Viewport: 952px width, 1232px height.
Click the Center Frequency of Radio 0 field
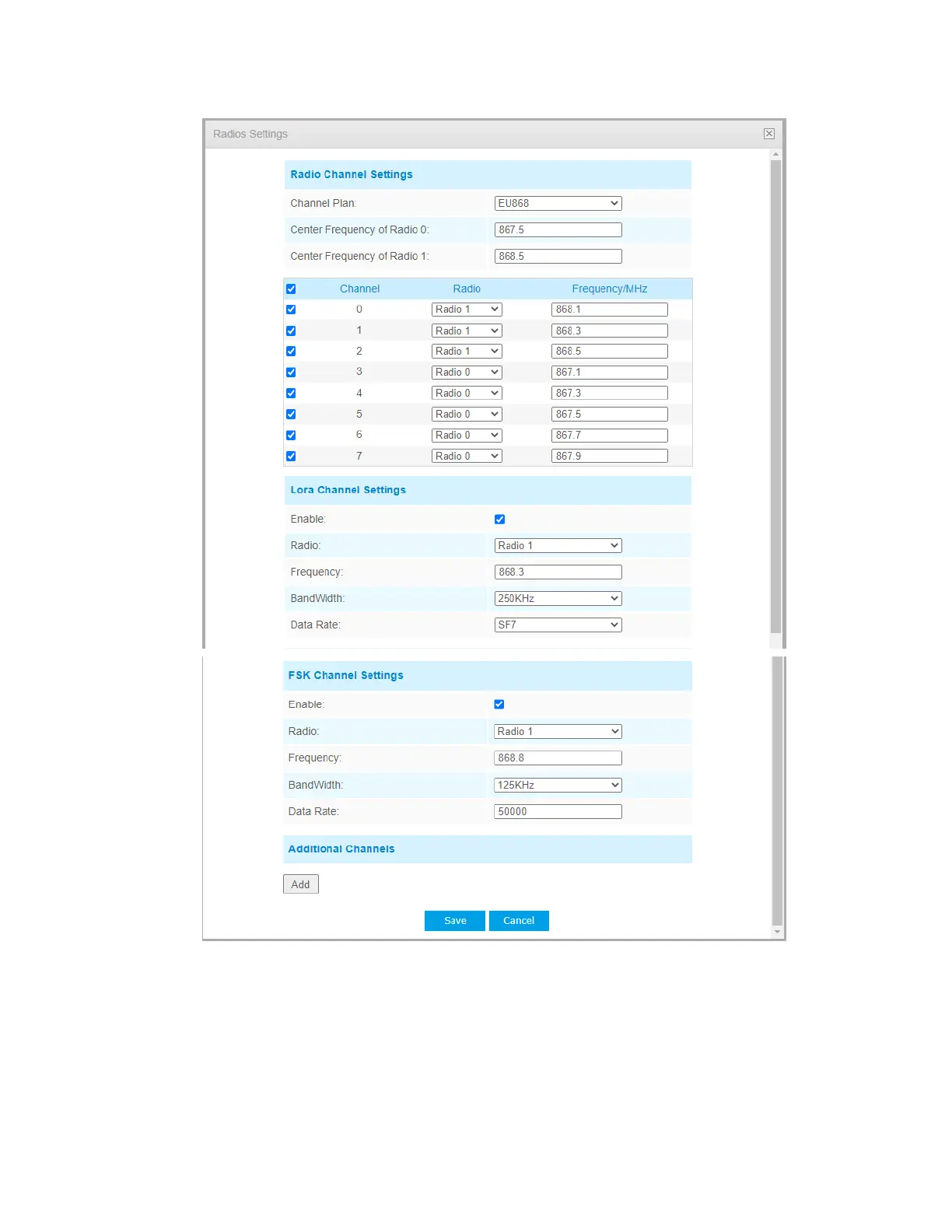coord(558,230)
